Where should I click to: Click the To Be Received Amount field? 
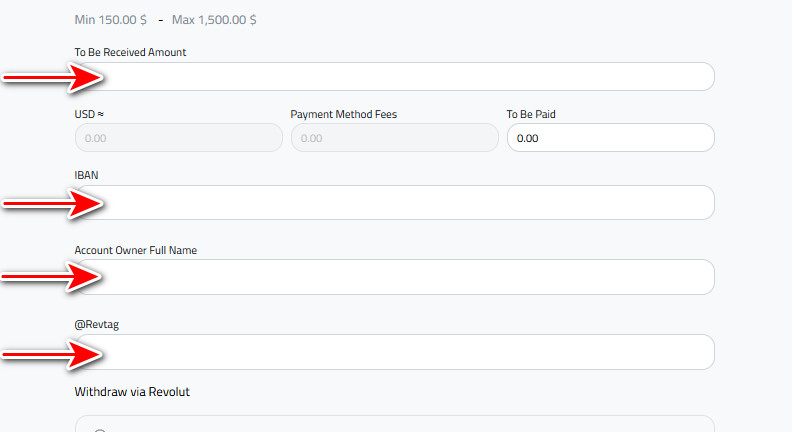[394, 77]
